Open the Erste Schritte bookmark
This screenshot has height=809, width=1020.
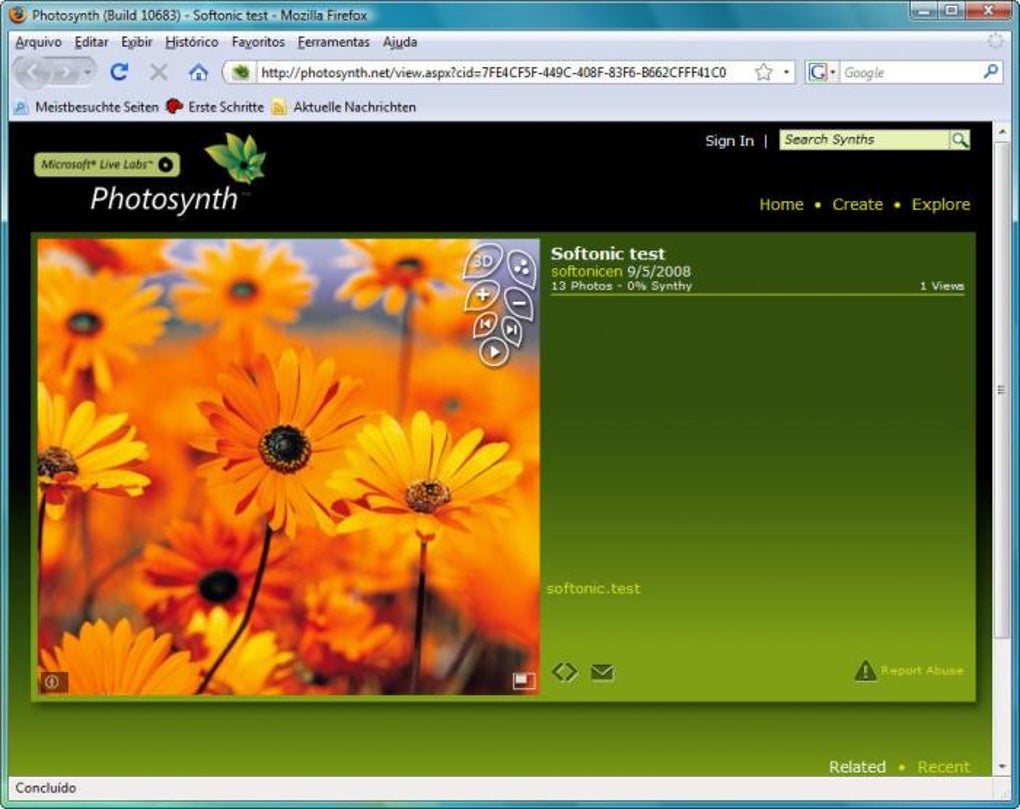pyautogui.click(x=216, y=107)
